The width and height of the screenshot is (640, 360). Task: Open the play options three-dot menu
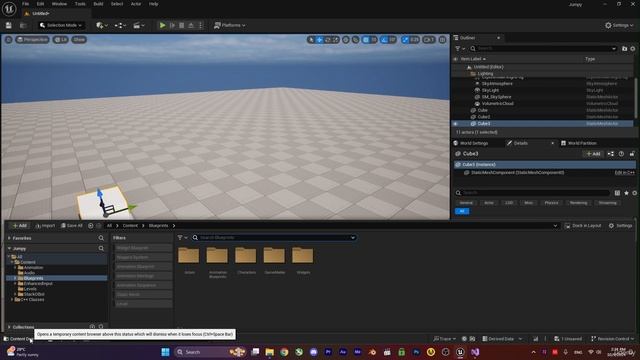pos(200,25)
